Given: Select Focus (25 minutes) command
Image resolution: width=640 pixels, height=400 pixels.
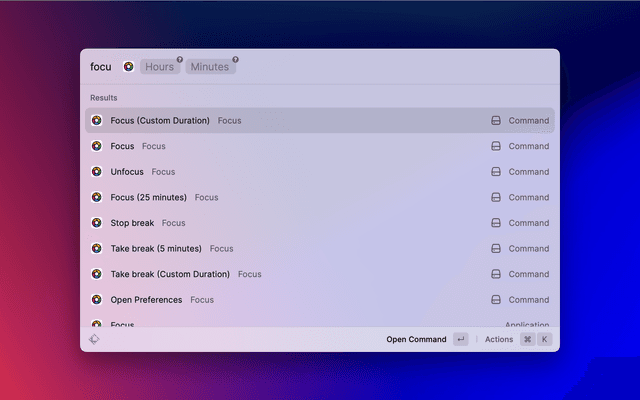Looking at the screenshot, I should click(148, 198).
